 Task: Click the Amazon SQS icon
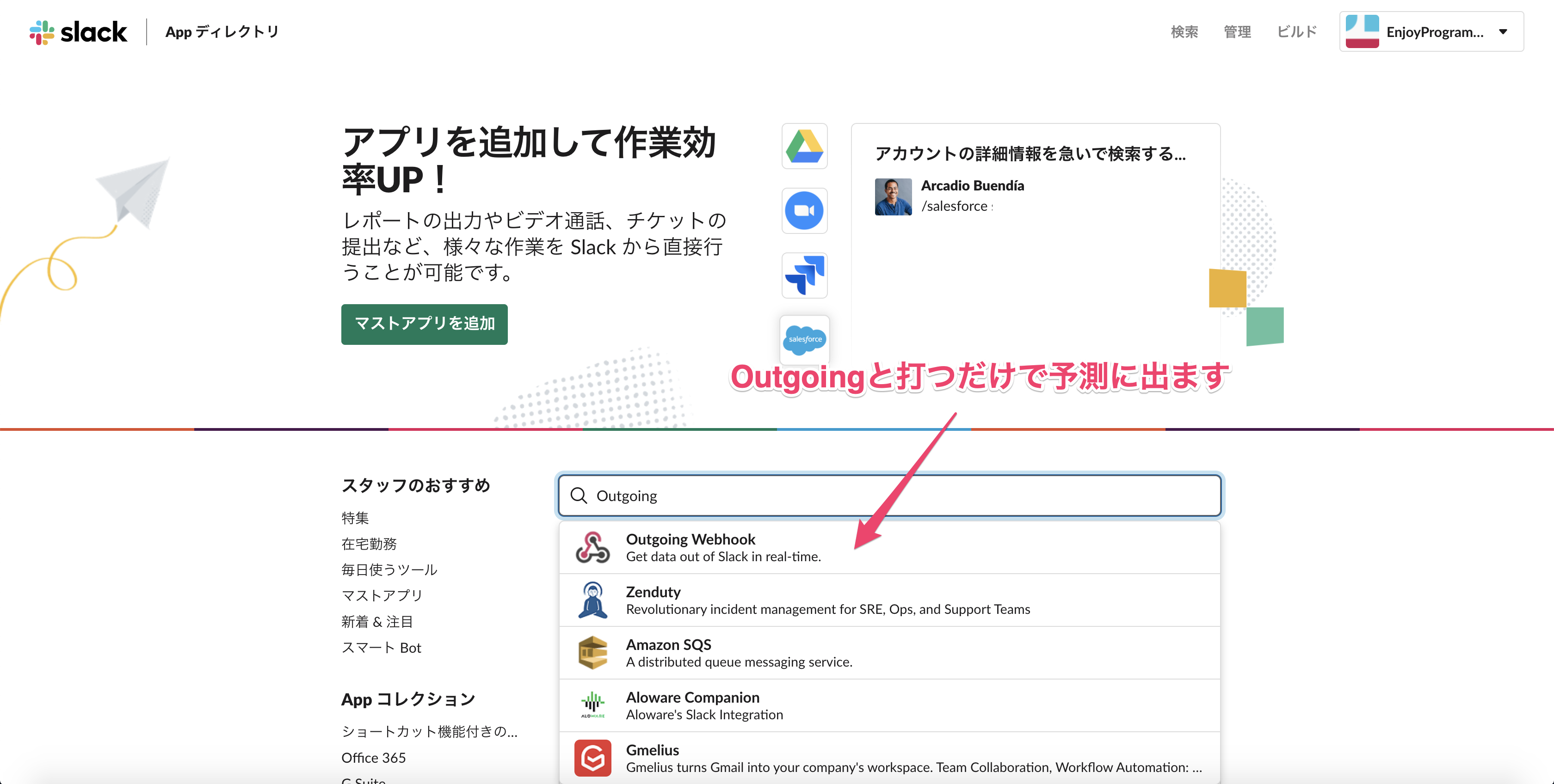592,653
